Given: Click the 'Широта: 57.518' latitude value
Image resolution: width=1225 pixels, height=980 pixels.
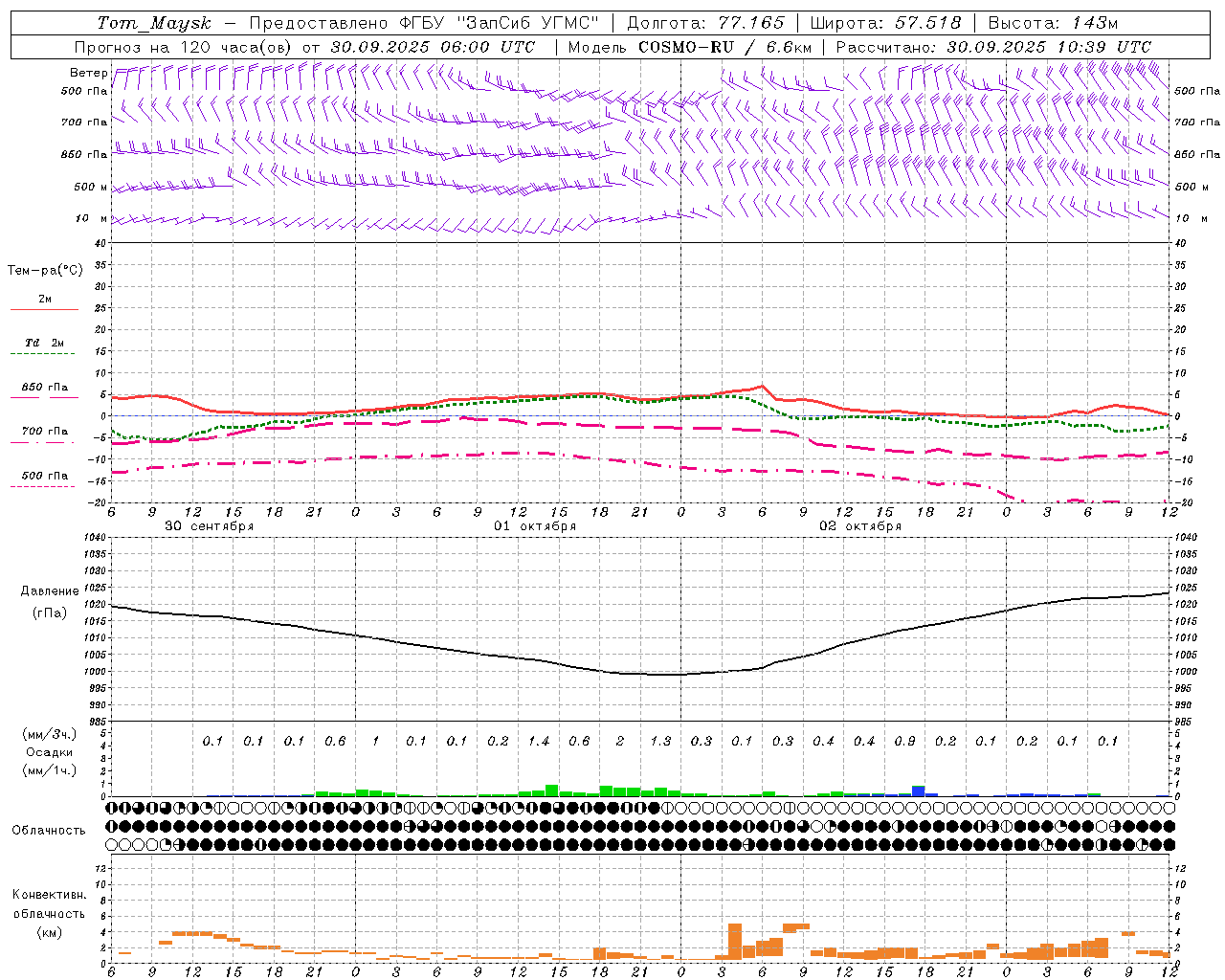Looking at the screenshot, I should click(x=885, y=23).
